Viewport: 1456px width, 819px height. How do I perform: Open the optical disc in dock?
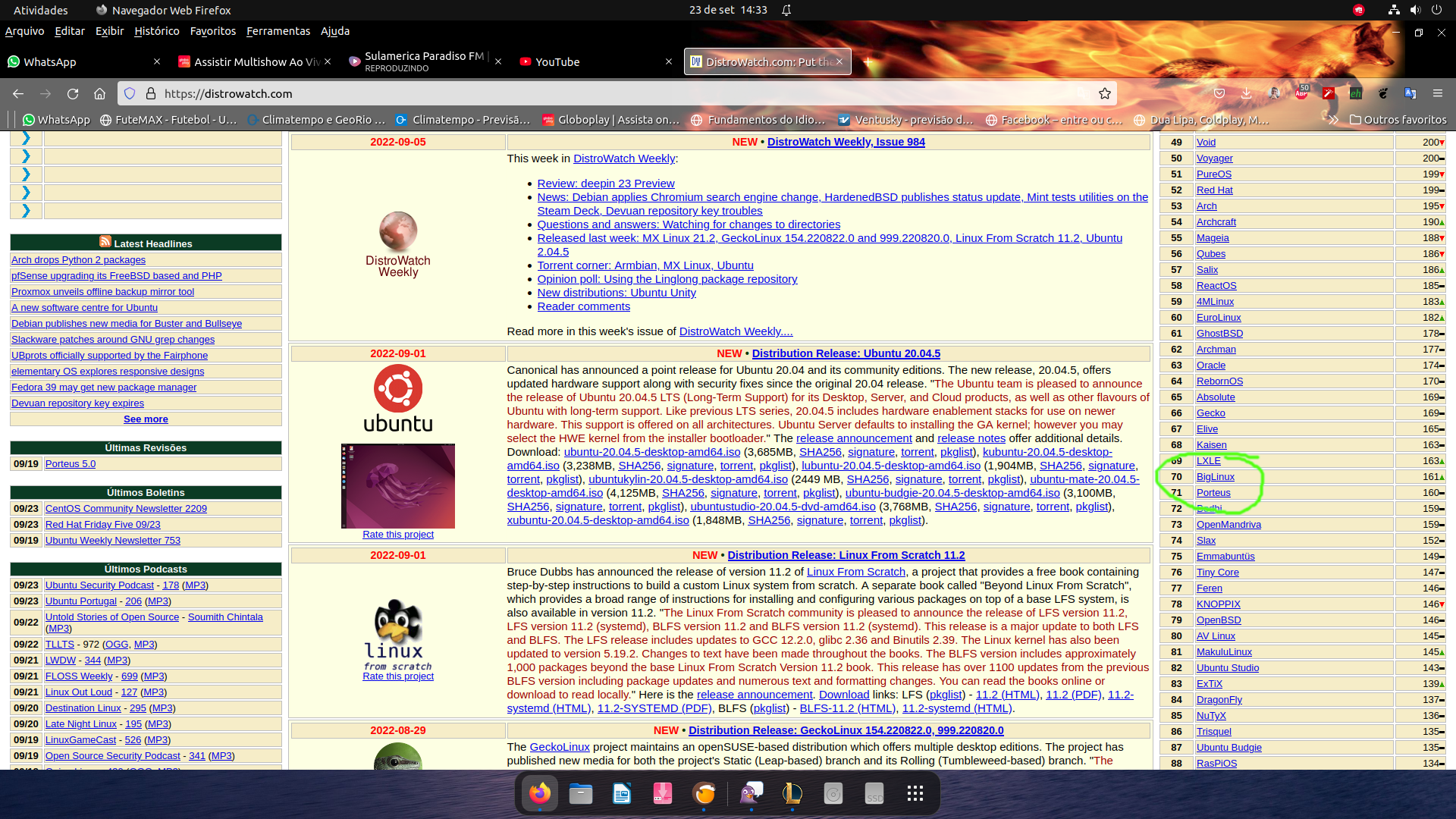[x=833, y=793]
